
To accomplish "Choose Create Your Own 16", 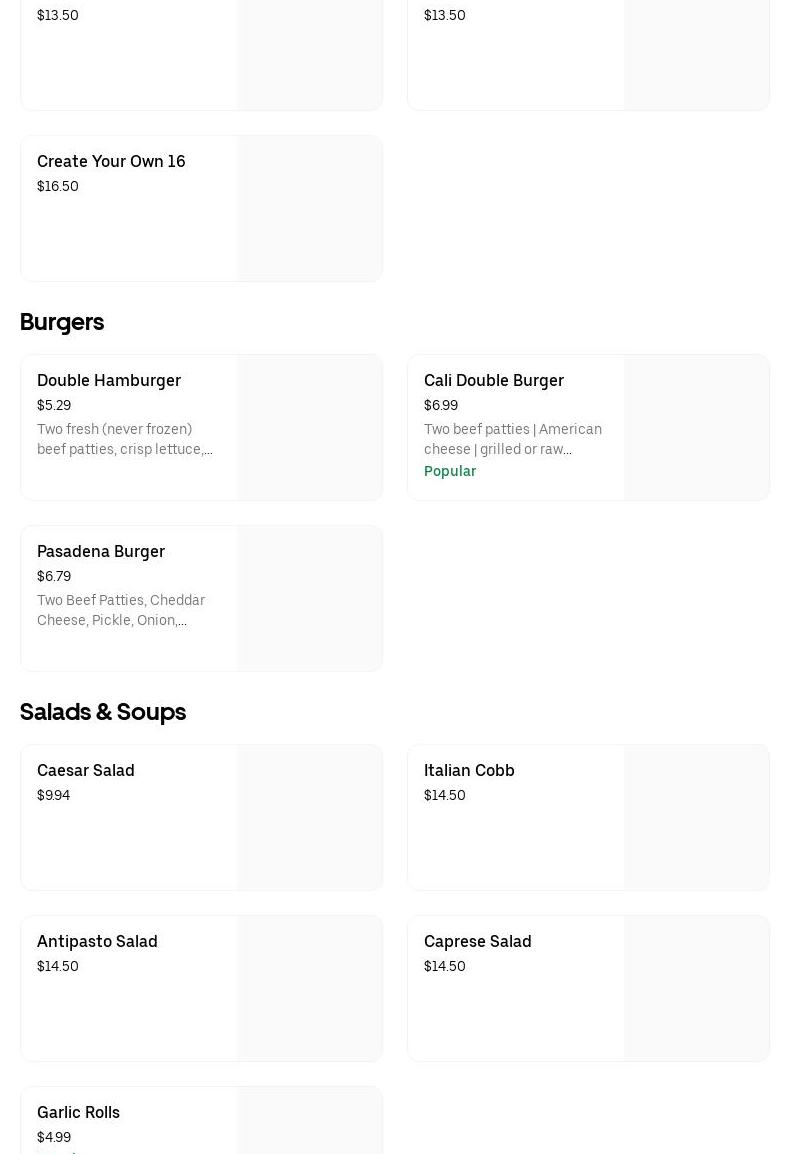I will point(111,162).
